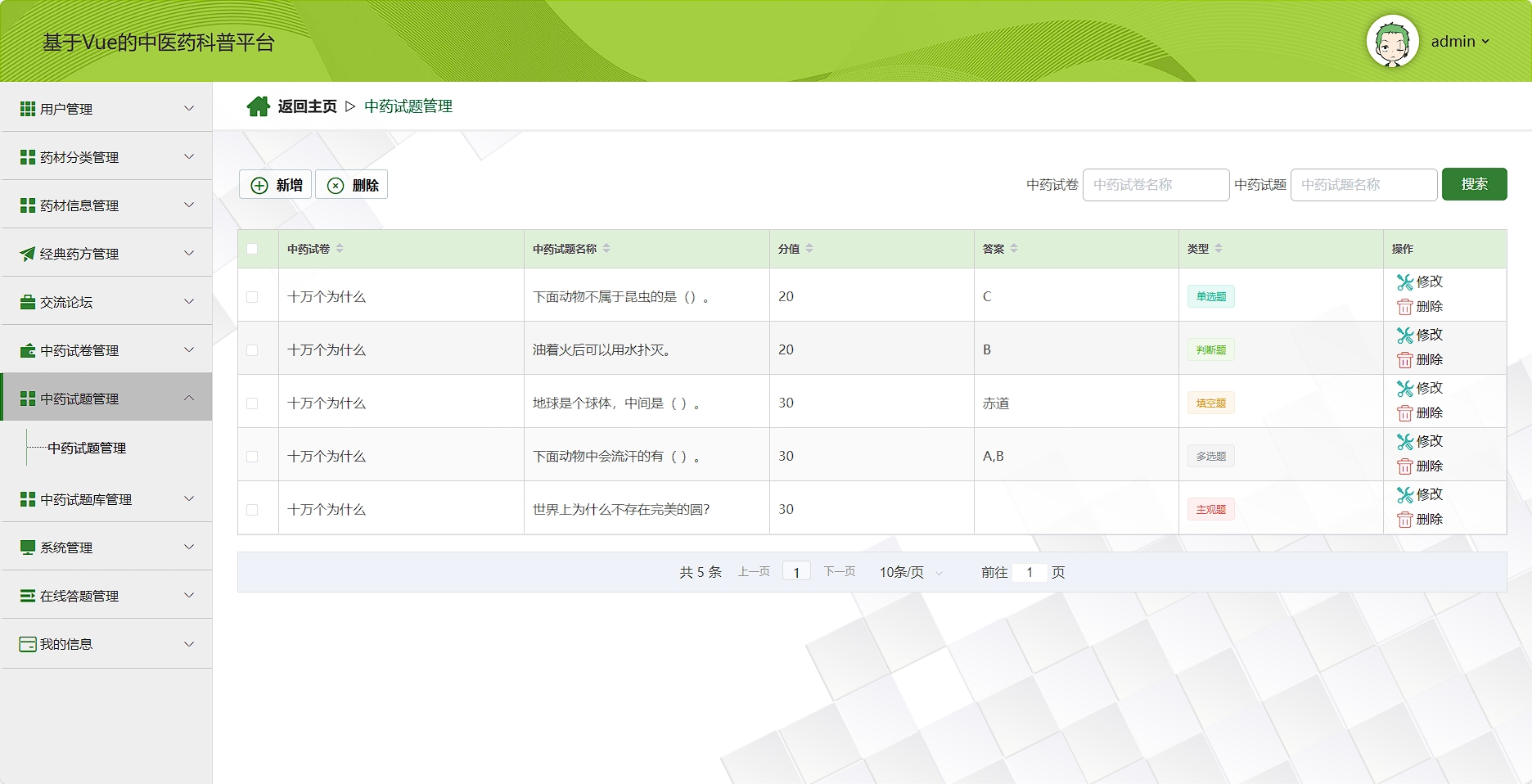Viewport: 1532px width, 784px height.
Task: Click the home icon beside 返回主页
Action: (x=259, y=106)
